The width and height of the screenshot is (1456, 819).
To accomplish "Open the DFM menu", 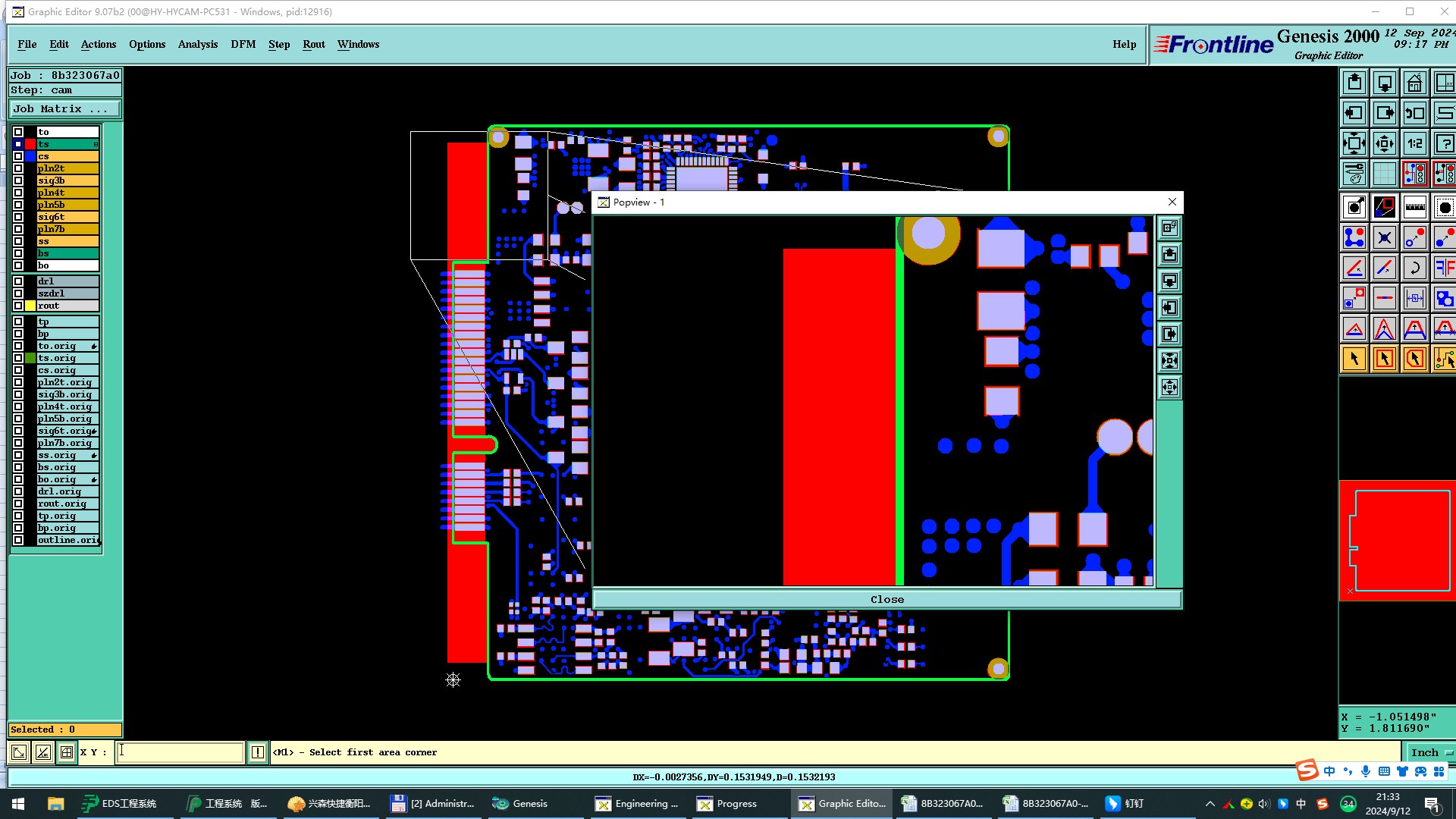I will 243,44.
